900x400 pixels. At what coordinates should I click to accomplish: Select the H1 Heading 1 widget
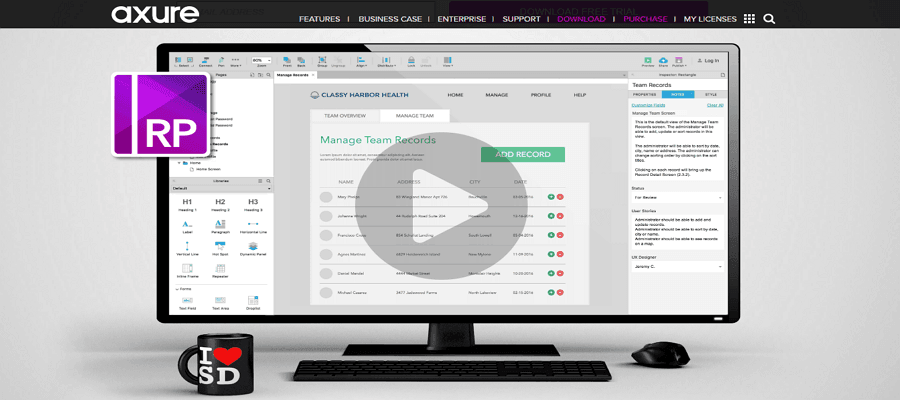(187, 205)
